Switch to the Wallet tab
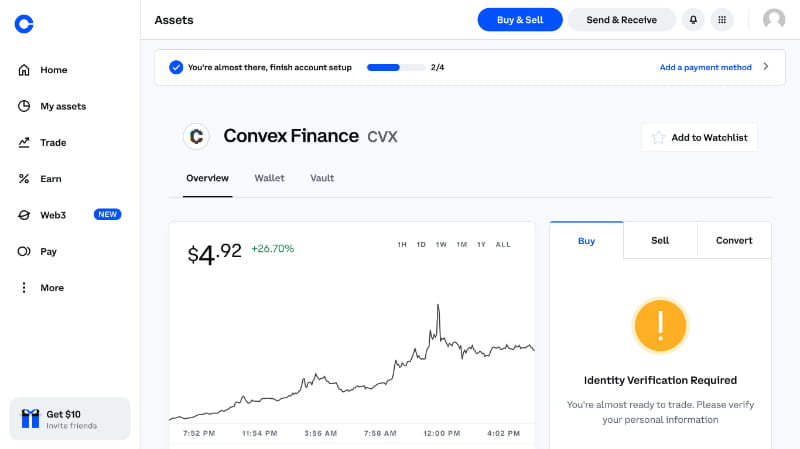The height and width of the screenshot is (449, 800). tap(269, 178)
